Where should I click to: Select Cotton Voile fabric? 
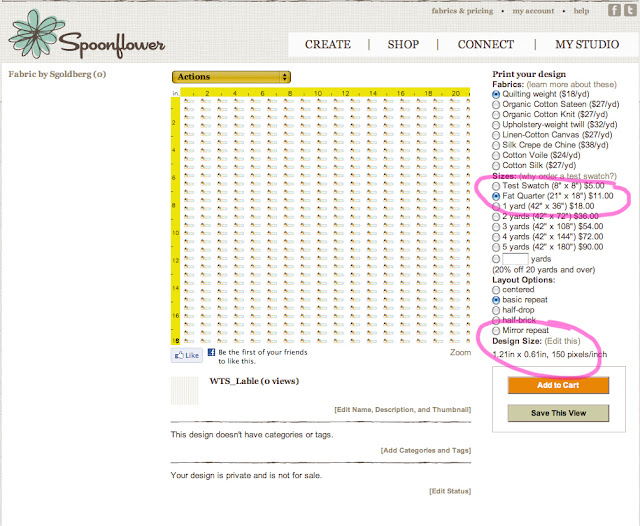pyautogui.click(x=496, y=156)
